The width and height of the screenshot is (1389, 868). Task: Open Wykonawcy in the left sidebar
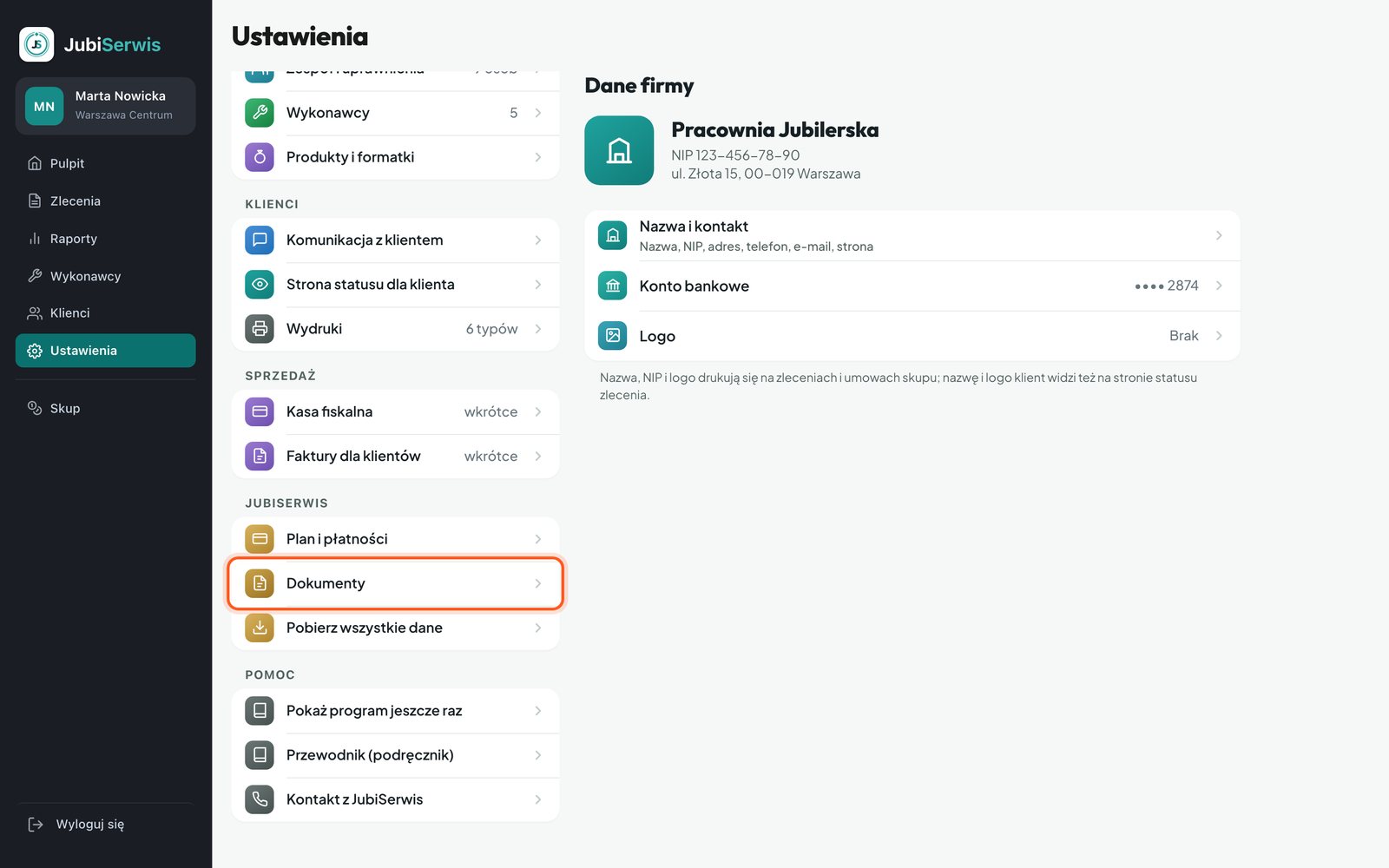pyautogui.click(x=105, y=276)
